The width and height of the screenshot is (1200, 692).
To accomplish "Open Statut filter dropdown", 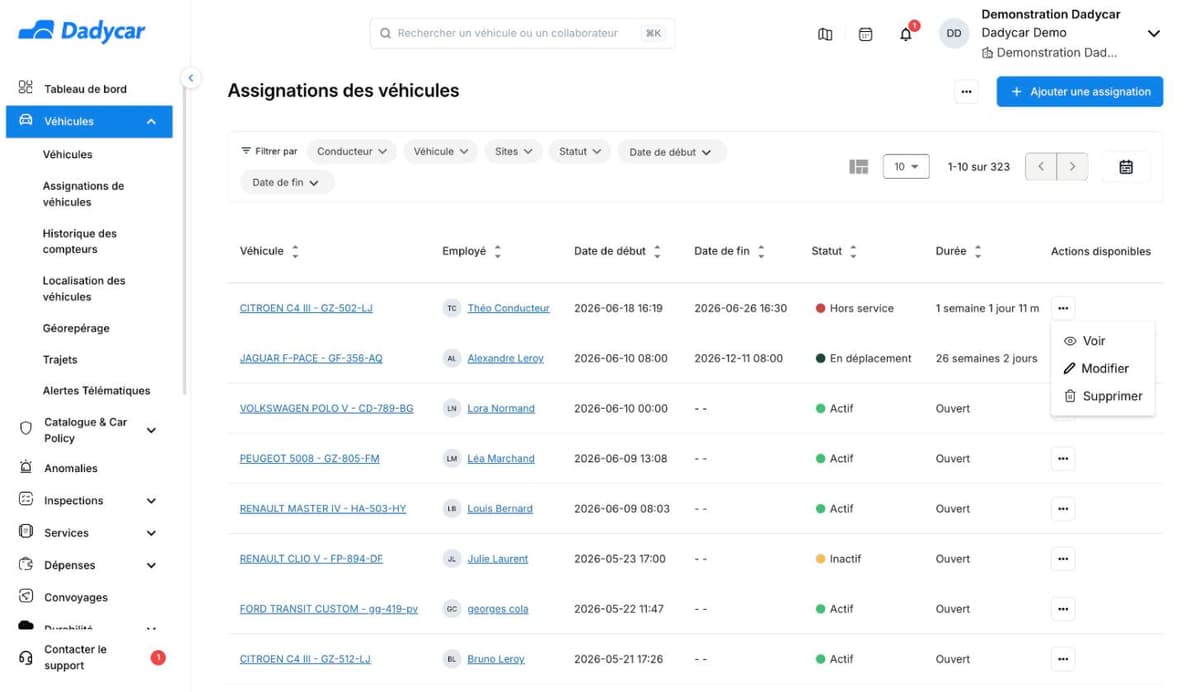I will 580,151.
